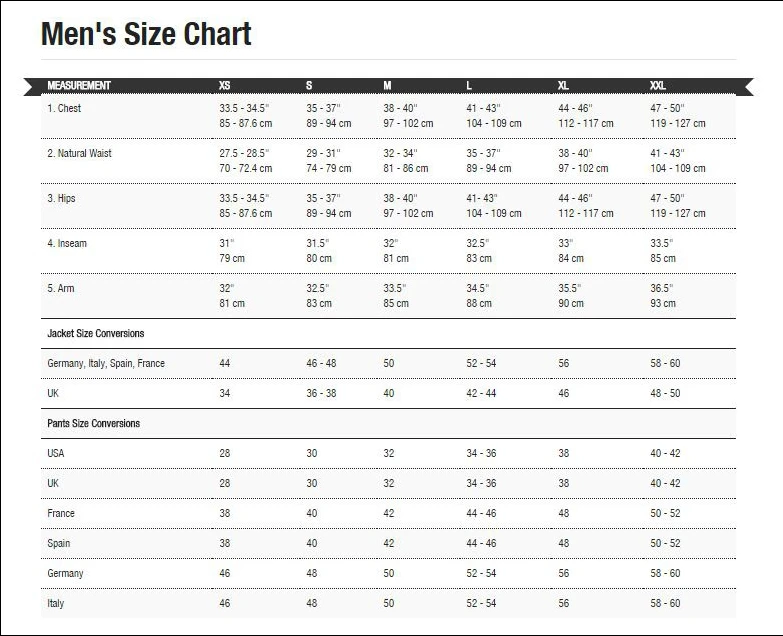The image size is (783, 636).
Task: Click the XS column header
Action: (x=225, y=85)
